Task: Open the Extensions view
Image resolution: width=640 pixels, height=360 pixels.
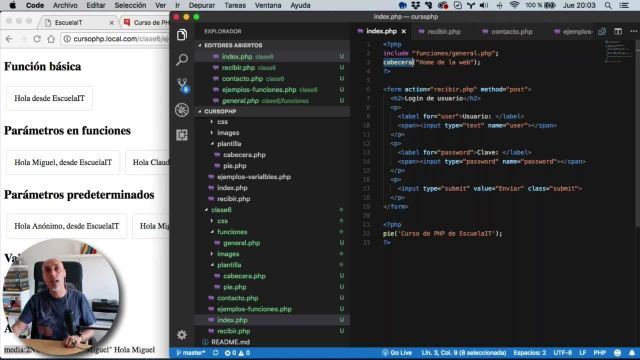Action: click(182, 135)
